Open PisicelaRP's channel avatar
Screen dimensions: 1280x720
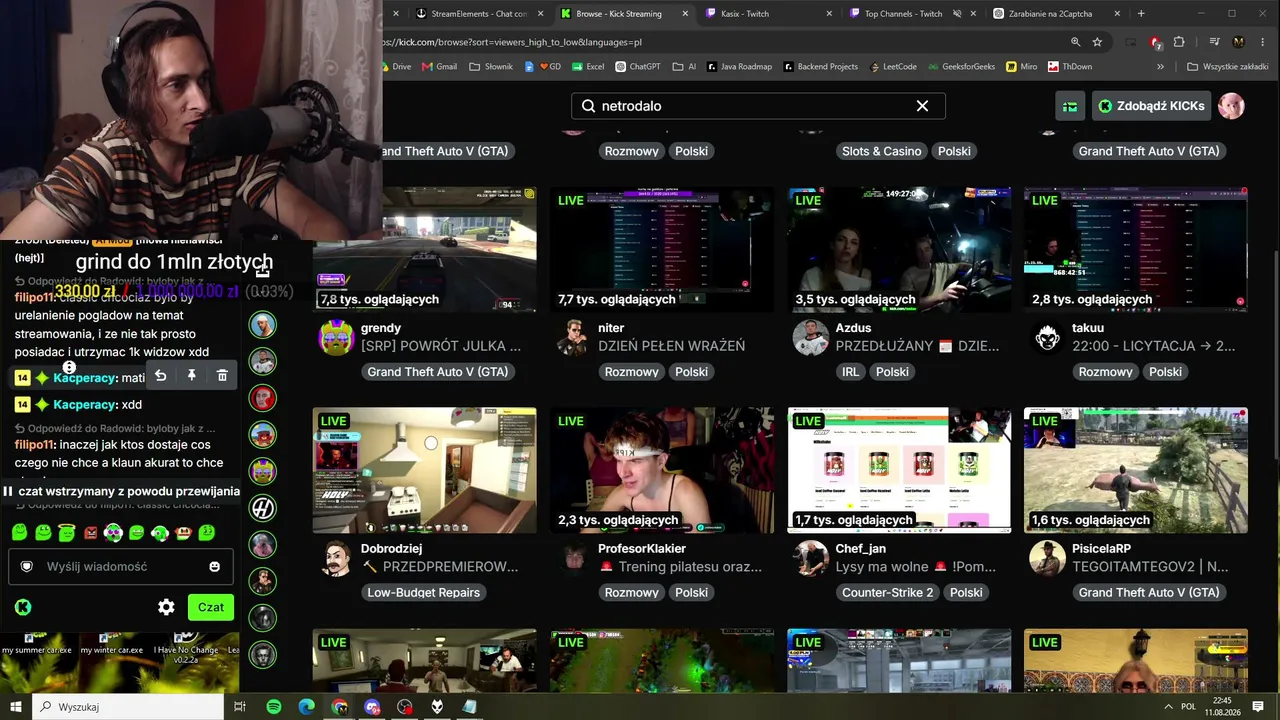(x=1047, y=559)
